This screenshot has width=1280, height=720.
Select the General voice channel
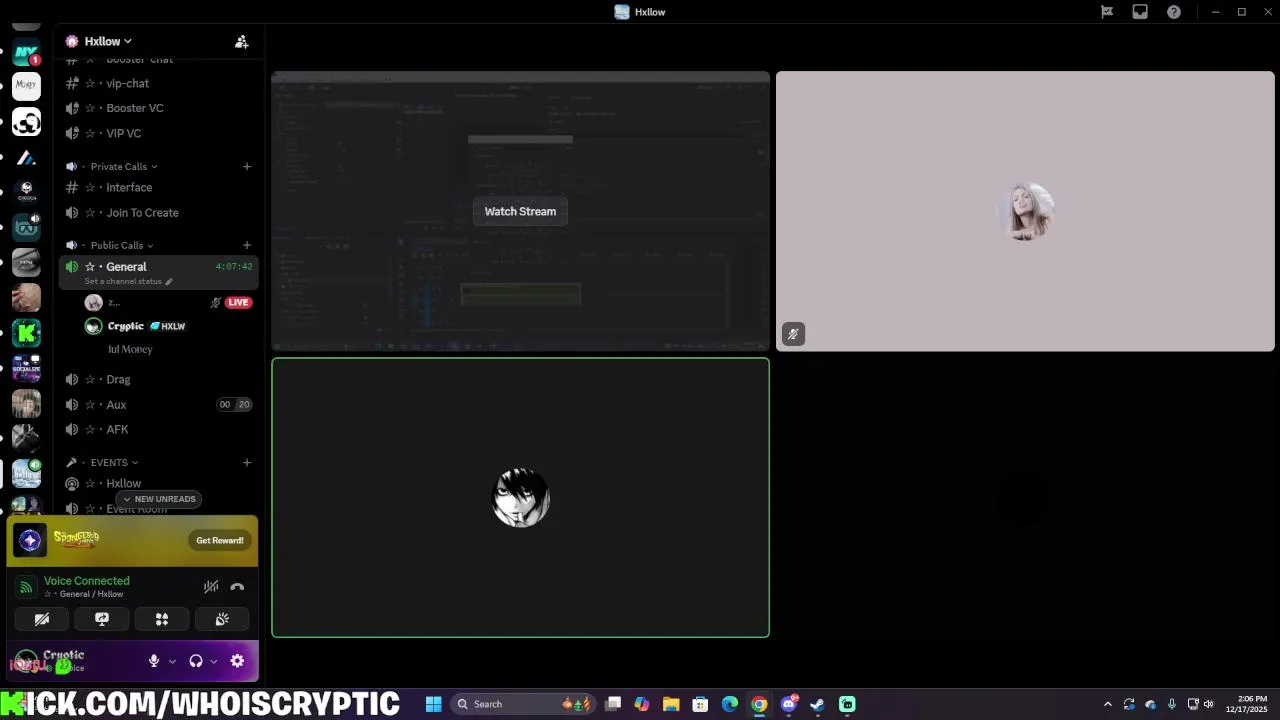tap(158, 272)
